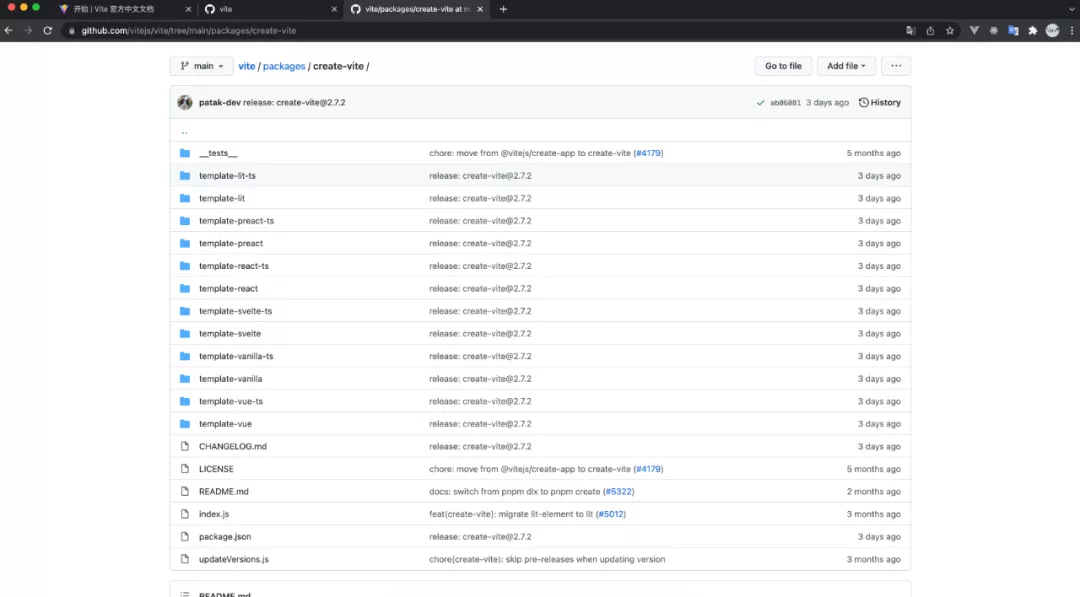Open patak-dev author link
This screenshot has width=1080, height=597.
tap(220, 103)
